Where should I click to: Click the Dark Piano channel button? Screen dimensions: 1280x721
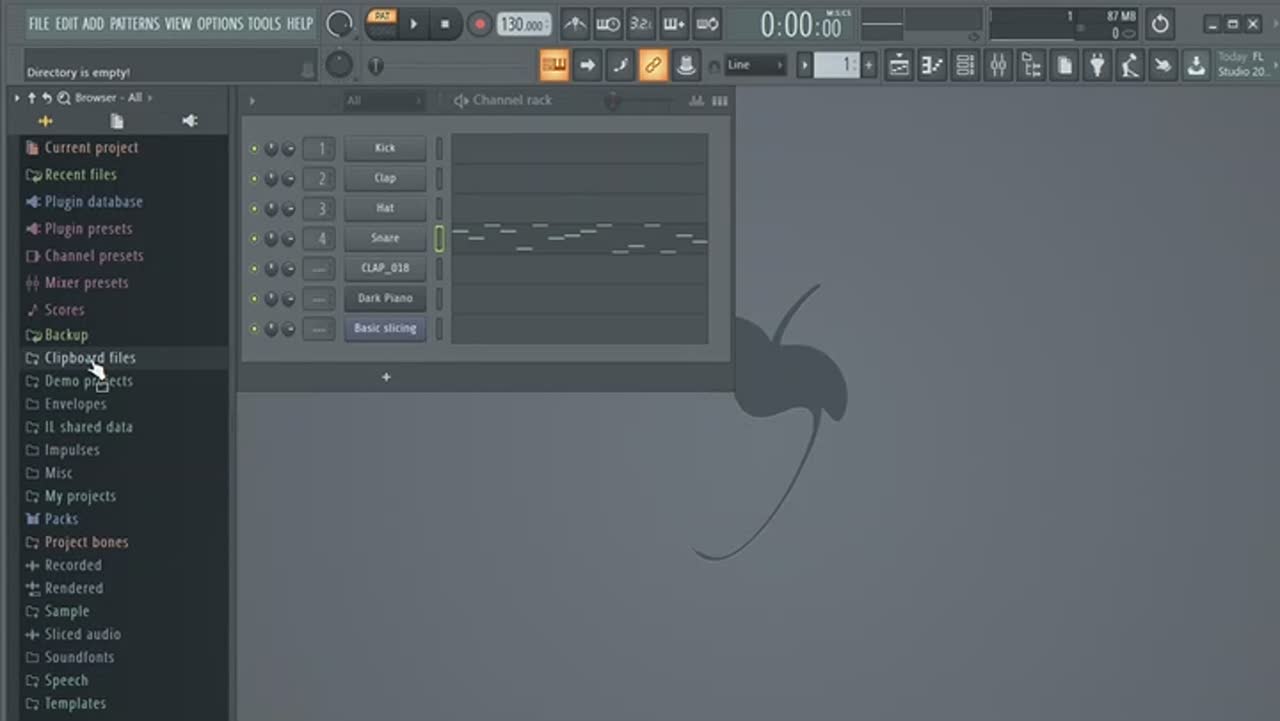[x=385, y=298]
